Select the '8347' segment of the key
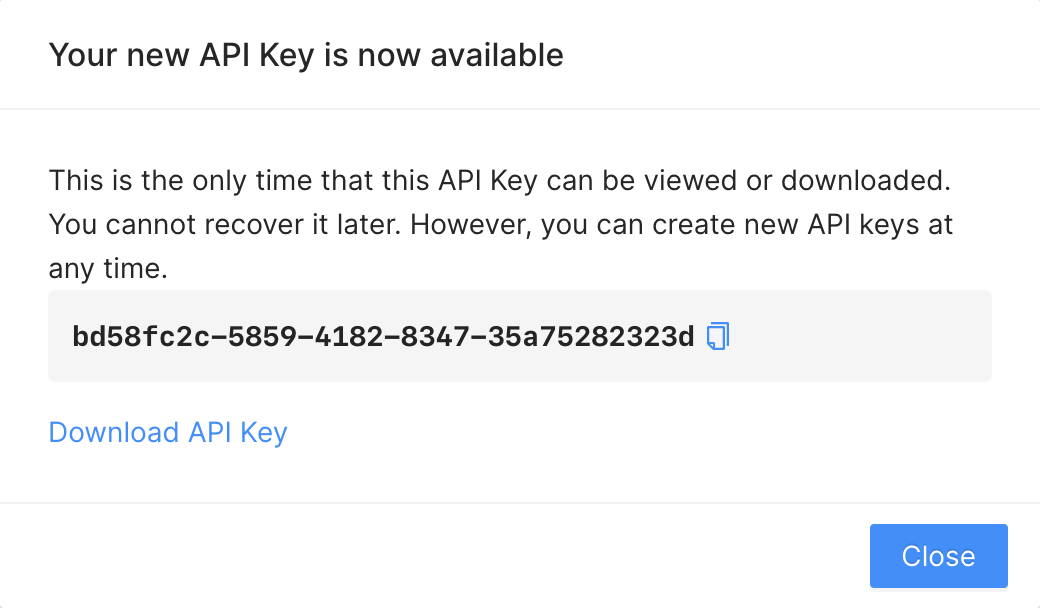1040x608 pixels. click(x=435, y=337)
